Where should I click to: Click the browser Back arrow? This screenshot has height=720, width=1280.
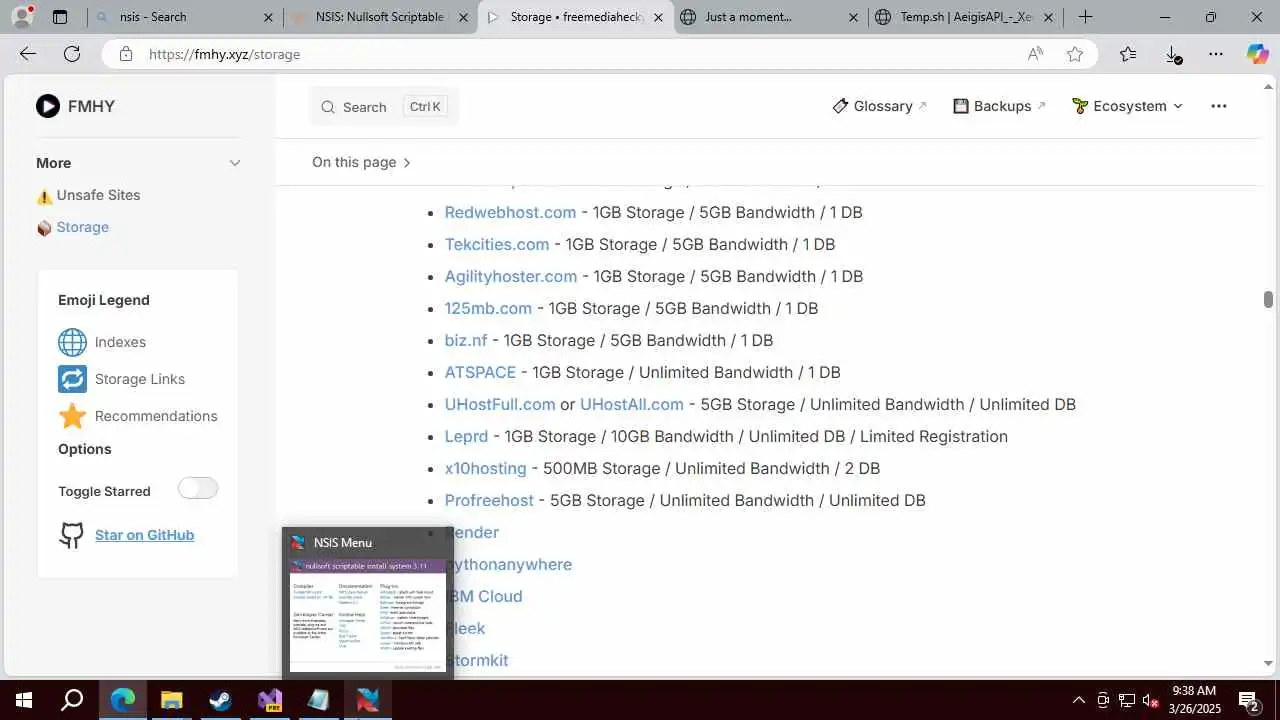tap(28, 54)
